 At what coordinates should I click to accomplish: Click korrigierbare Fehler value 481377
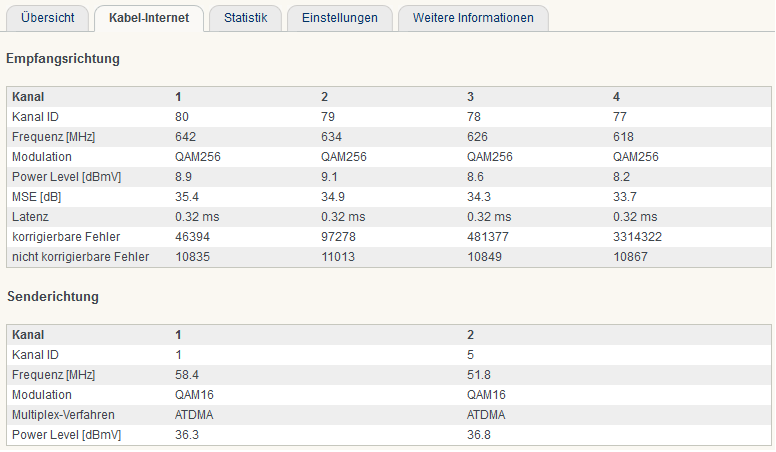[488, 237]
